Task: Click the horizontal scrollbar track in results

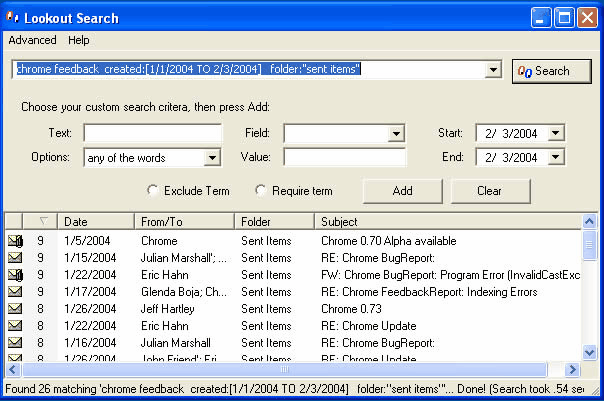Action: (284, 369)
